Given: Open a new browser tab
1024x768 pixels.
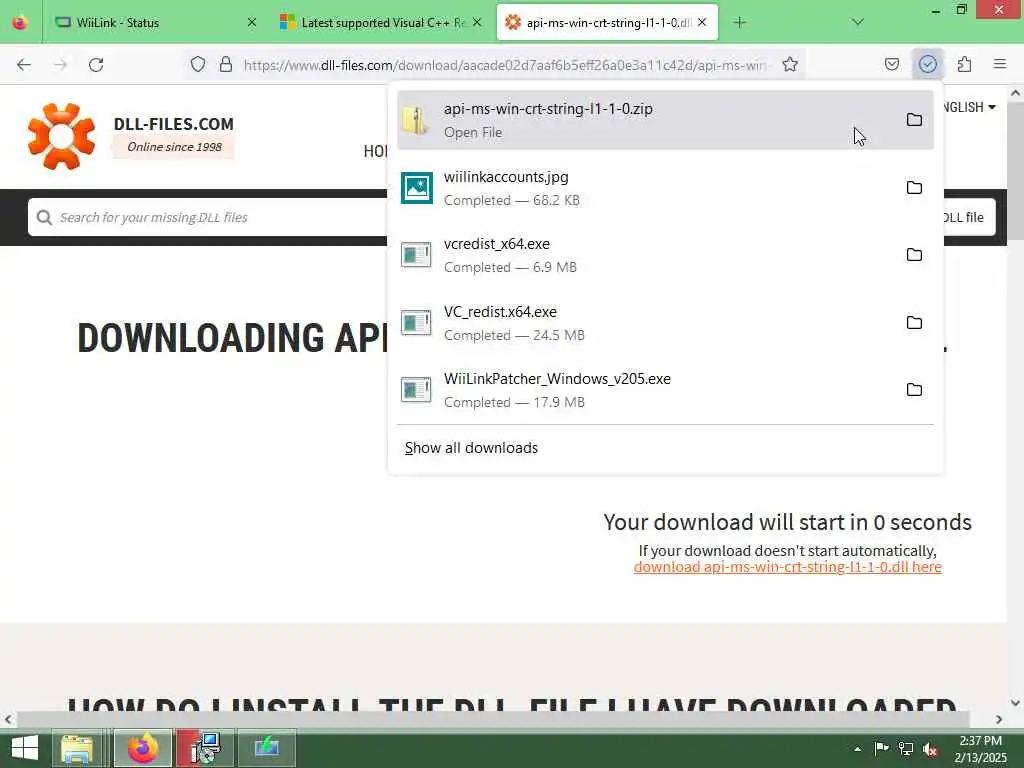Looking at the screenshot, I should point(739,23).
